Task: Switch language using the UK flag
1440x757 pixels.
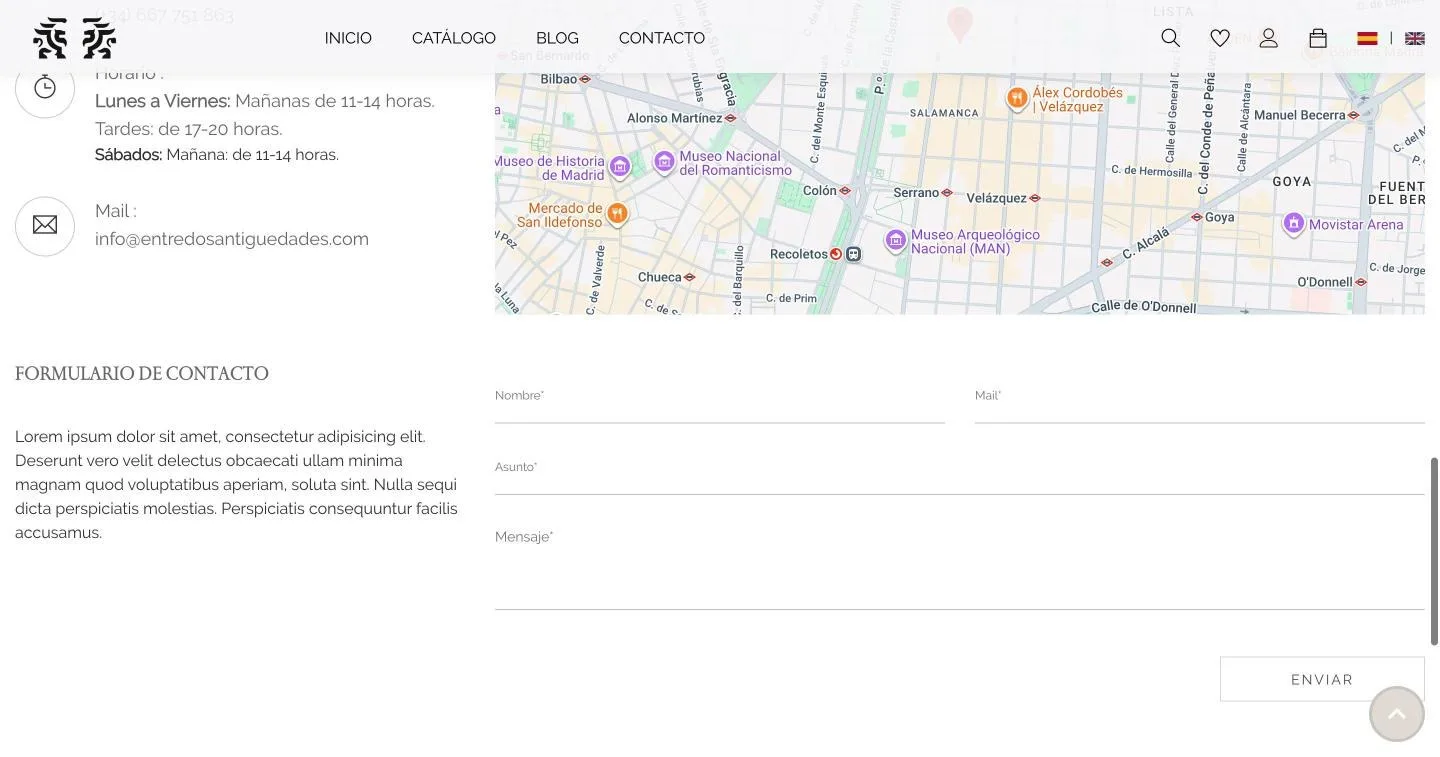Action: coord(1414,38)
